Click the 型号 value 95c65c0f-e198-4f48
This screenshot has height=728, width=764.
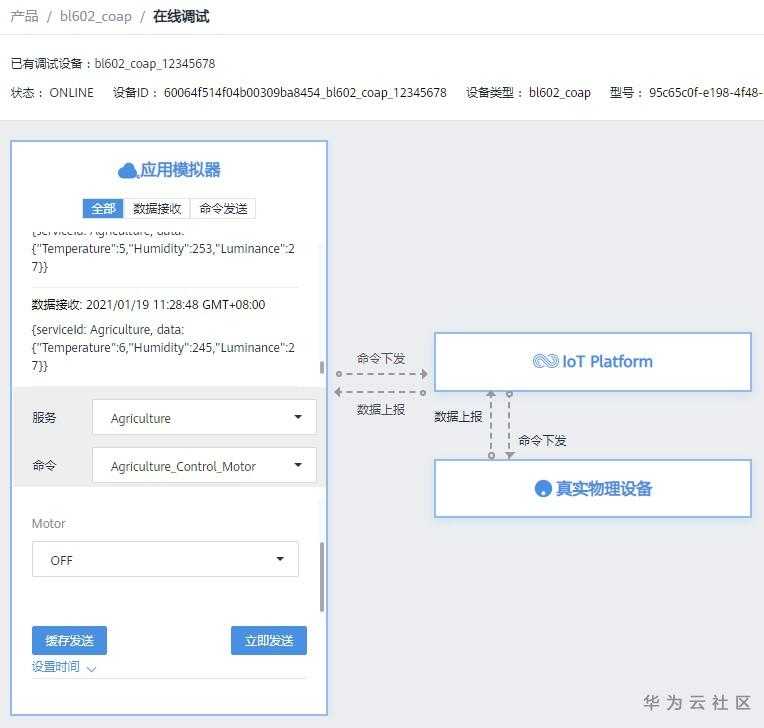coord(705,93)
